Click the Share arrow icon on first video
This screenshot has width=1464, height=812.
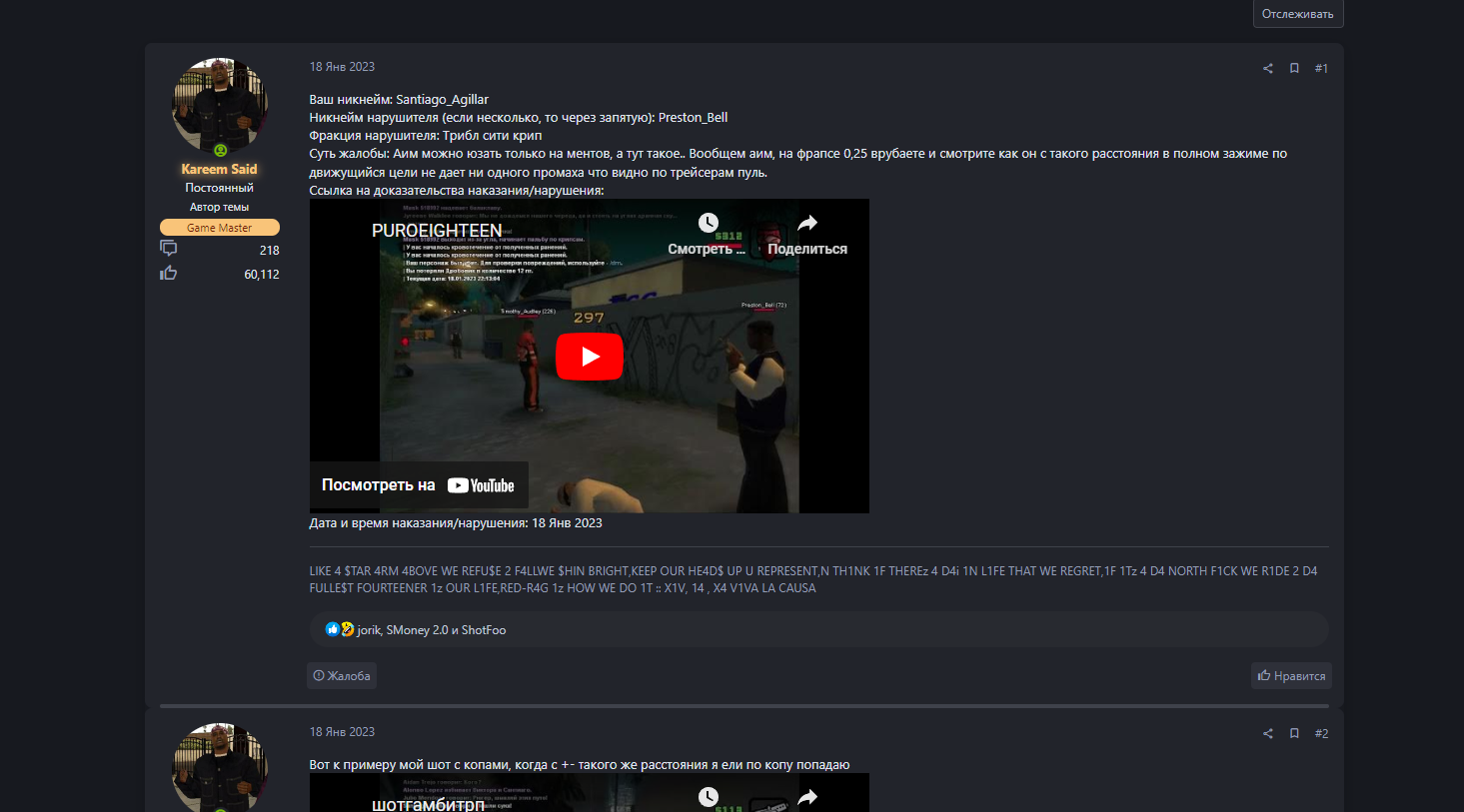coord(807,224)
